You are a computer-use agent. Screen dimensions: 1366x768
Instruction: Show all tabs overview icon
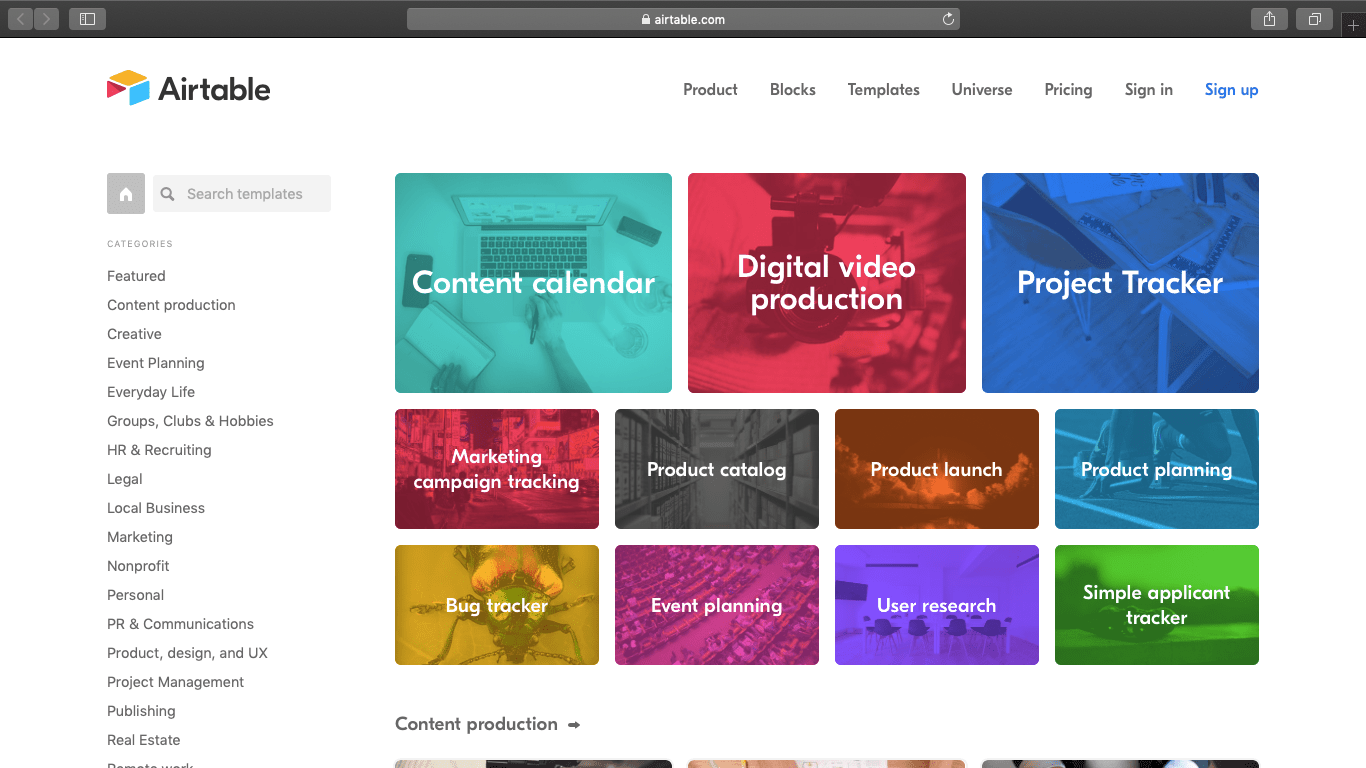tap(1314, 19)
